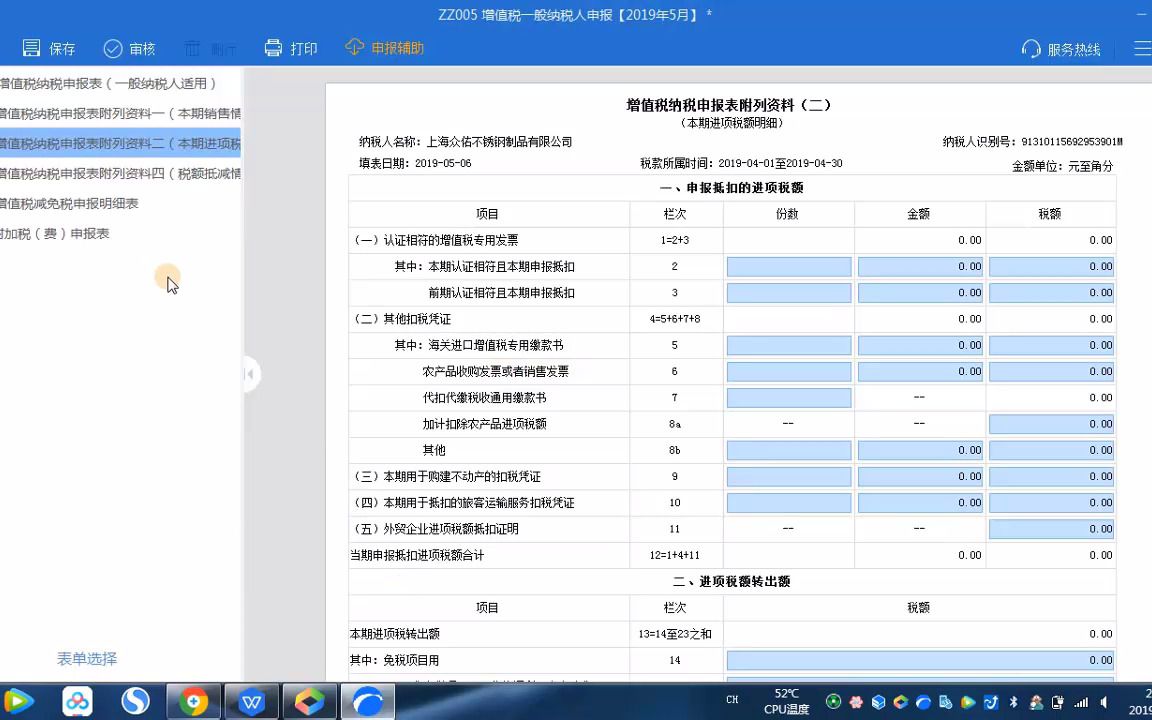
Task: Open WPS Office from the taskbar
Action: 251,701
